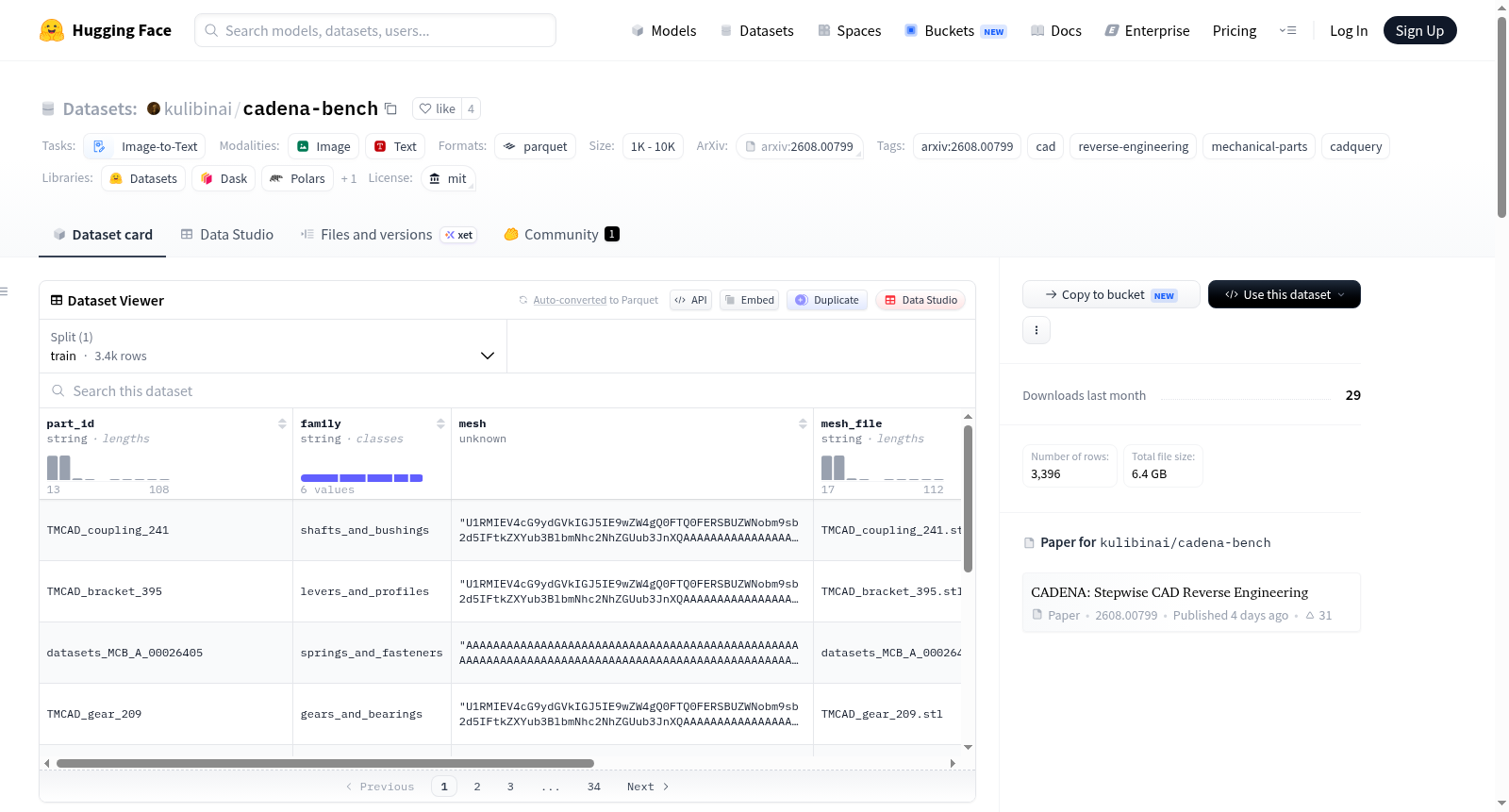
Task: Jump to page 34 of the table
Action: (594, 787)
